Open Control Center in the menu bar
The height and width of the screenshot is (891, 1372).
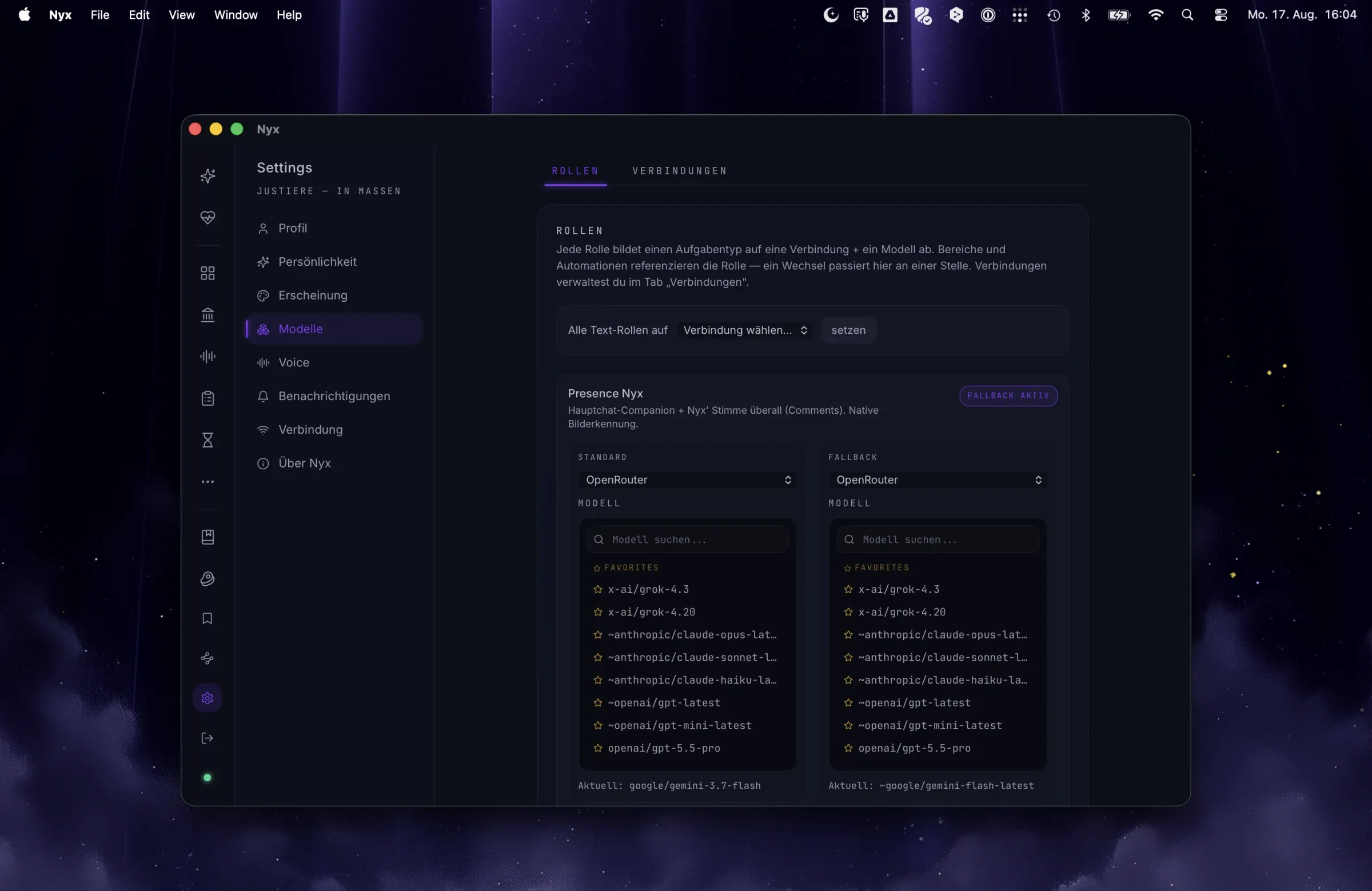(x=1221, y=15)
